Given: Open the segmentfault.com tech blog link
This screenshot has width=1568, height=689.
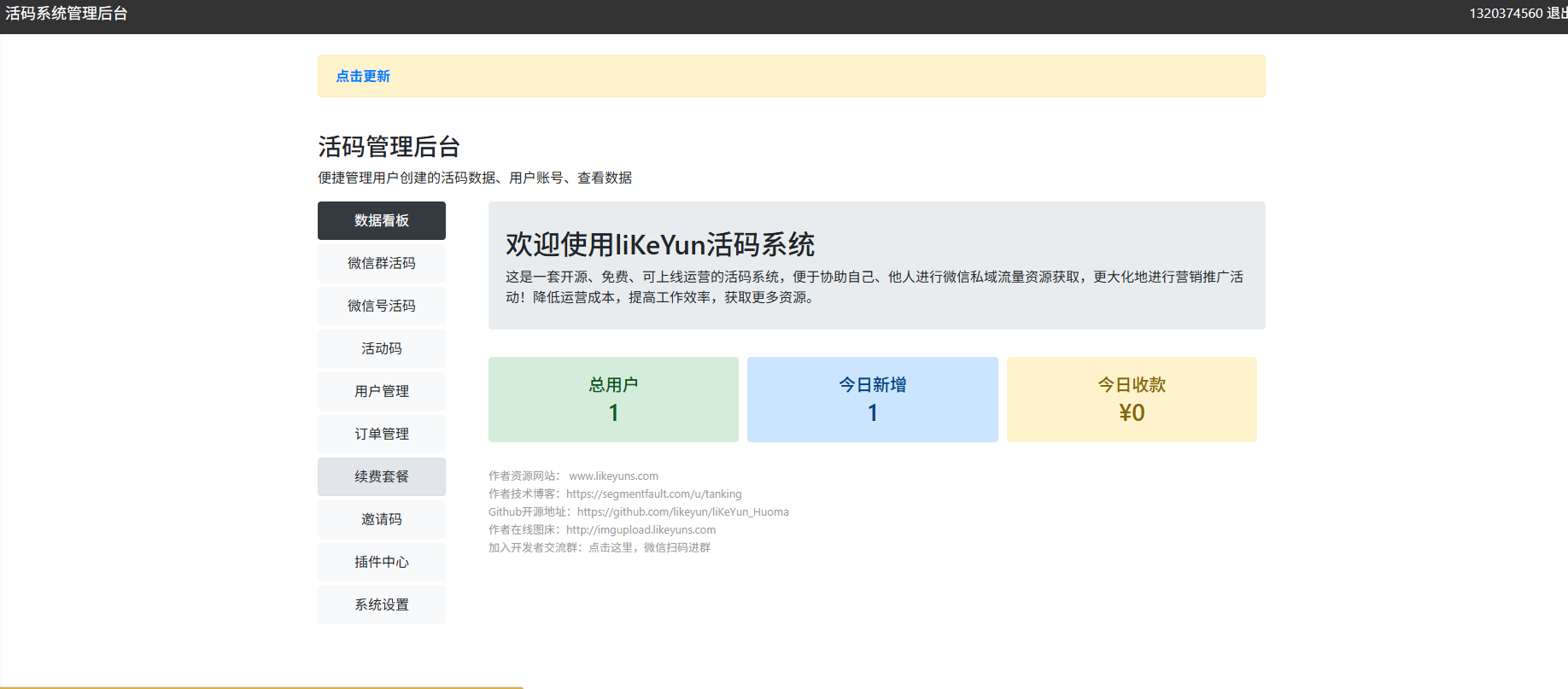Looking at the screenshot, I should 653,494.
